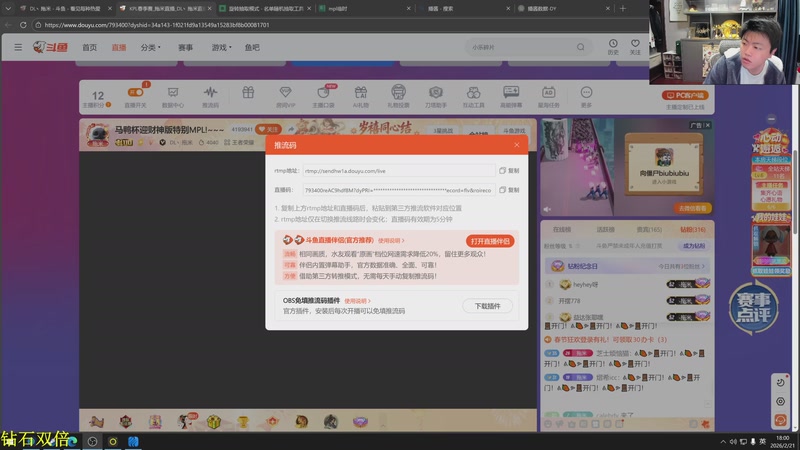Click the 直播码 text field
Image resolution: width=800 pixels, height=450 pixels.
point(398,190)
